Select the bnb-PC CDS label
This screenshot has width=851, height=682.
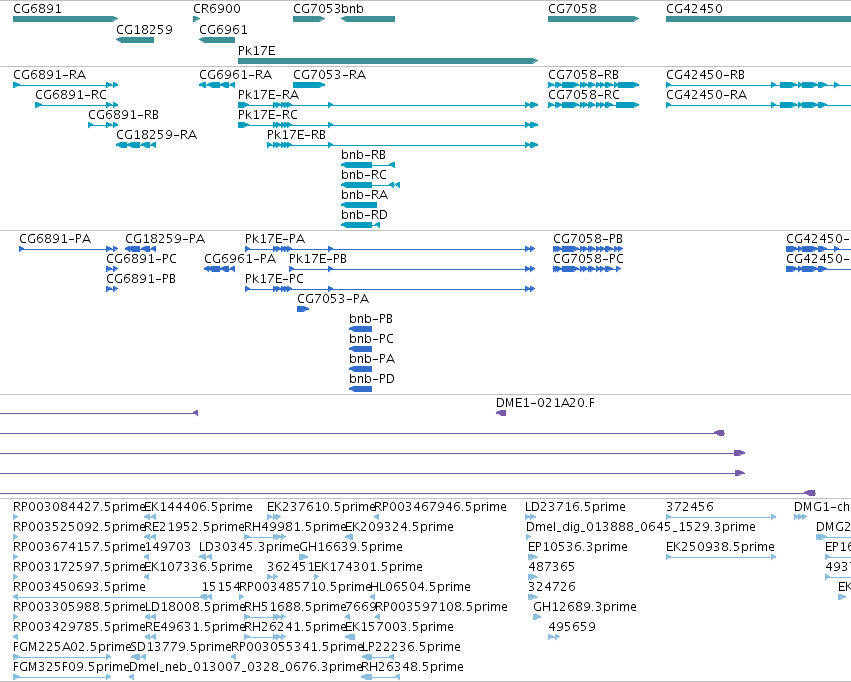(371, 339)
